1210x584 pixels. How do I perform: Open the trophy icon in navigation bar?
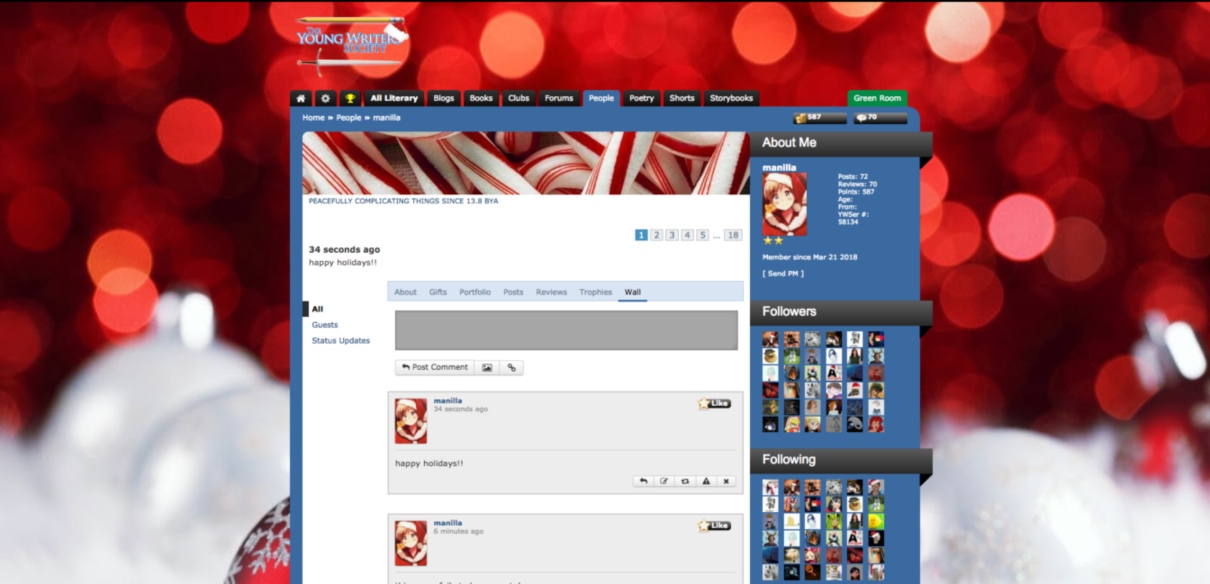[x=350, y=98]
